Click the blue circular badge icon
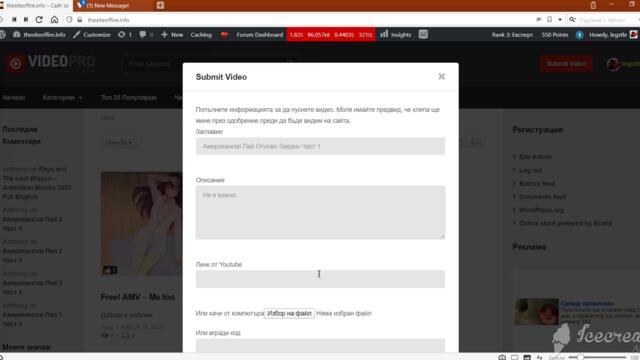The height and width of the screenshot is (360, 640). (579, 35)
